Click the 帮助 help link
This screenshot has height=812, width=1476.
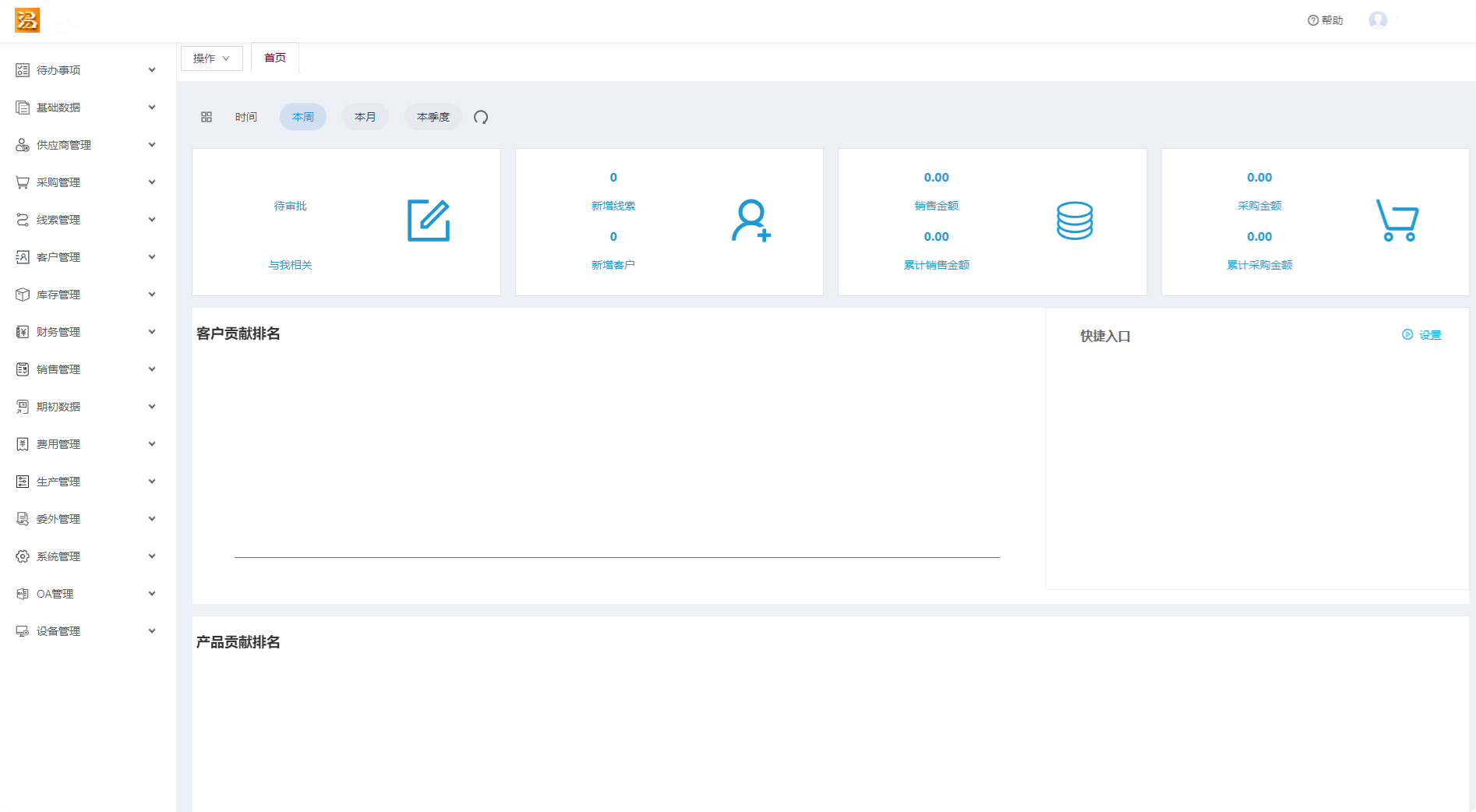coord(1326,20)
